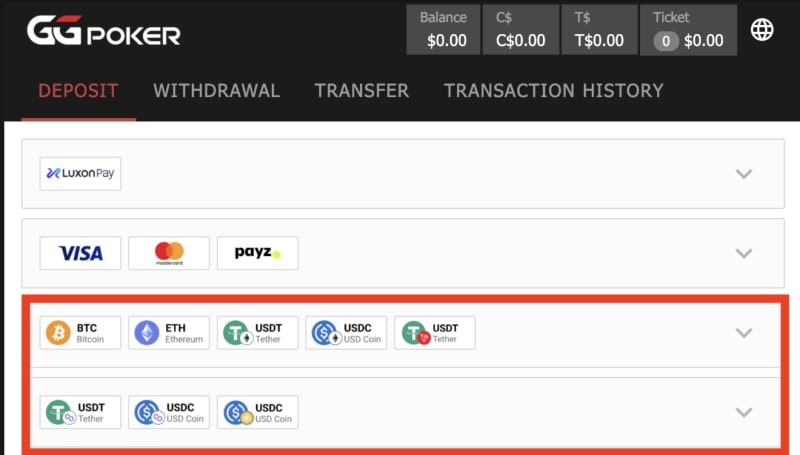Click the GGPoker logo
Screen dimensions: 800x455
(104, 31)
